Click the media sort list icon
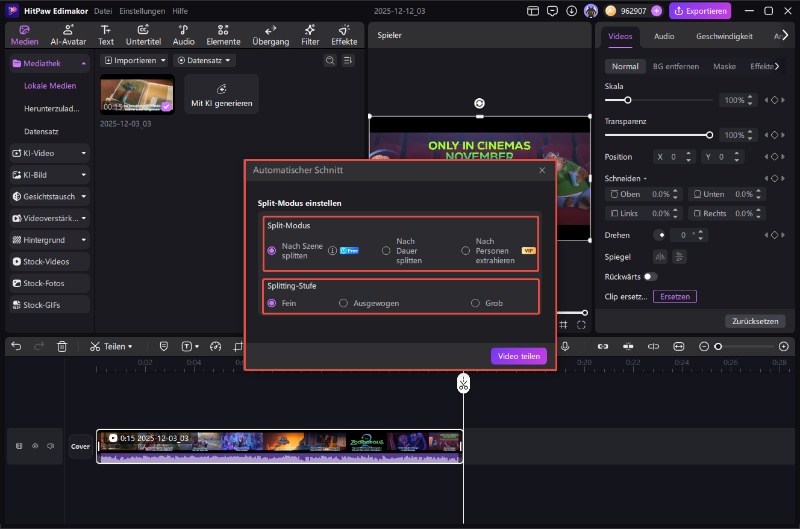The height and width of the screenshot is (529, 800). tap(348, 60)
